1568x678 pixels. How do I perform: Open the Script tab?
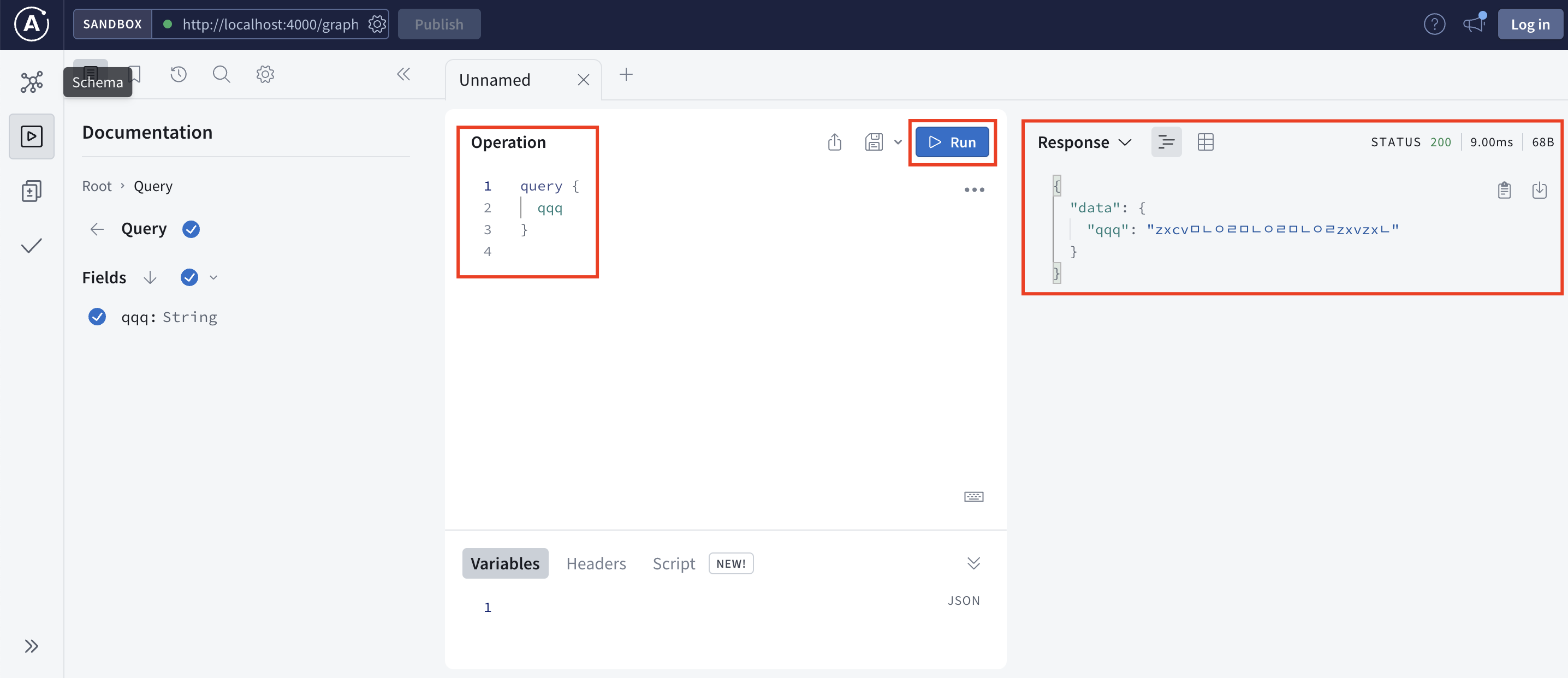tap(673, 563)
